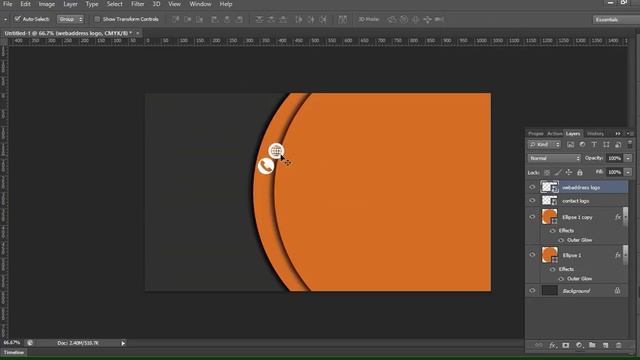The height and width of the screenshot is (360, 640).
Task: Toggle Show Transform Controls checkbox
Action: point(97,19)
